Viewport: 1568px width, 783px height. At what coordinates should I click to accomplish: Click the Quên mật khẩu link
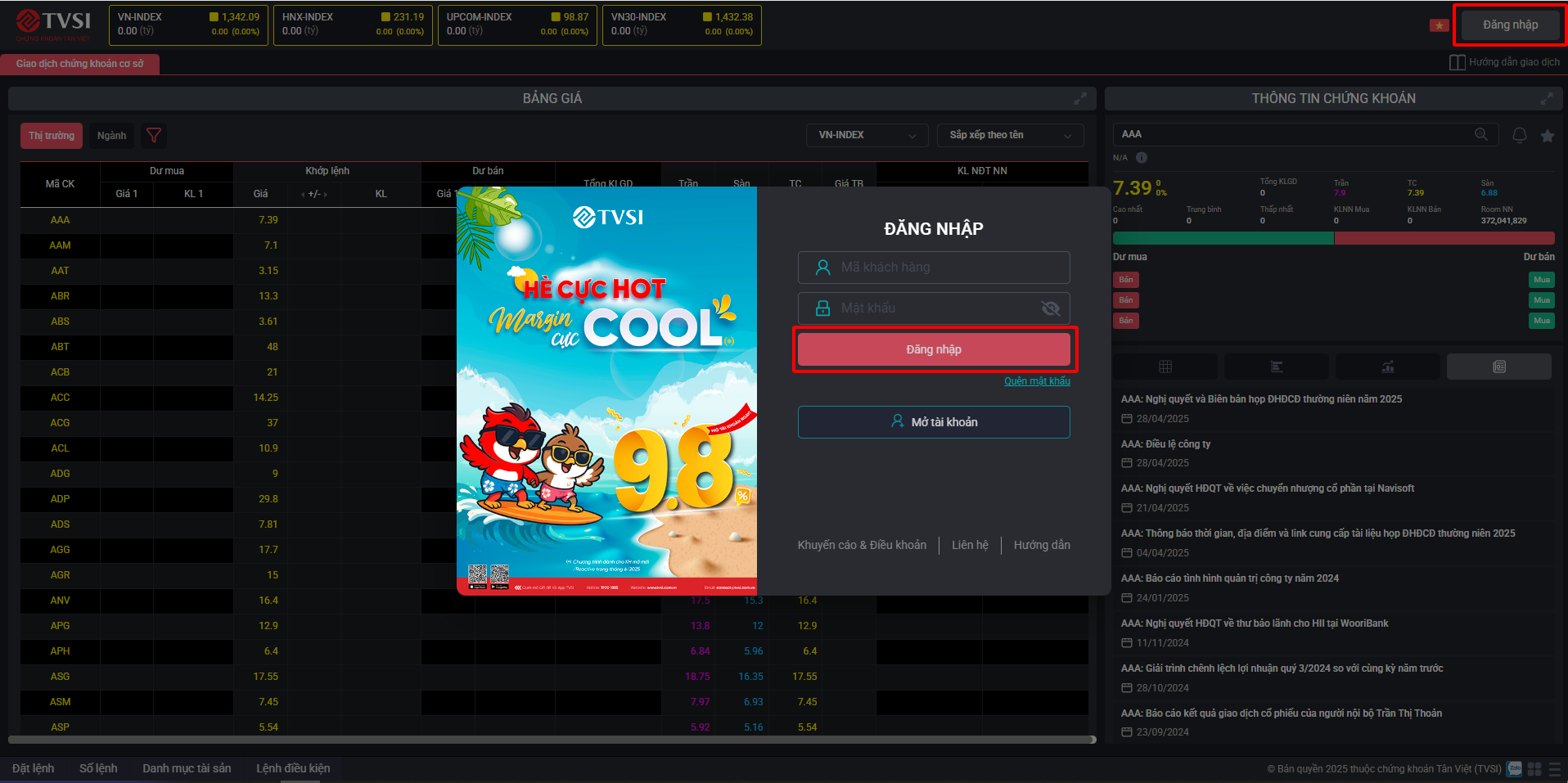click(x=1037, y=381)
